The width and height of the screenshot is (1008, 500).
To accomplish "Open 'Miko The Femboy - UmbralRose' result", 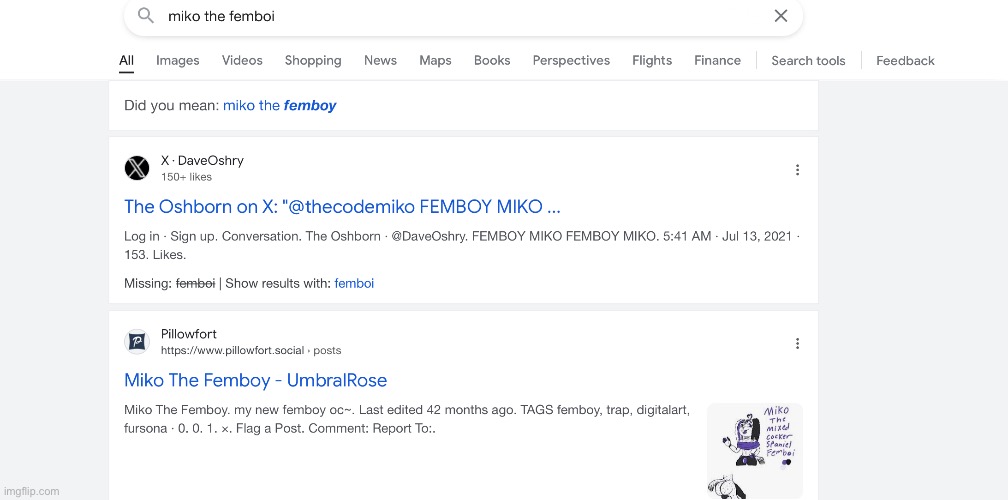I will (x=255, y=381).
